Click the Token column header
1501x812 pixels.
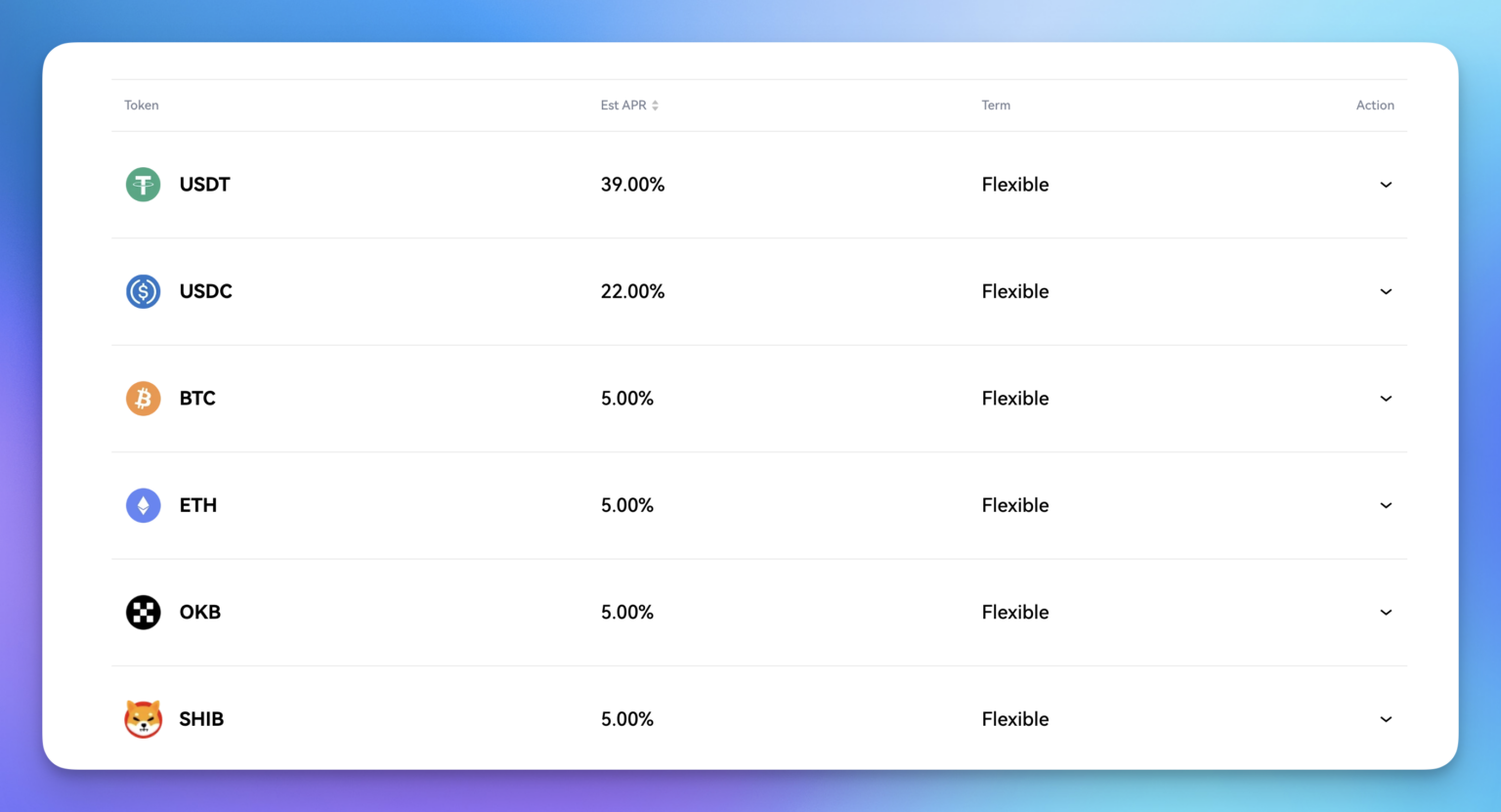tap(141, 105)
